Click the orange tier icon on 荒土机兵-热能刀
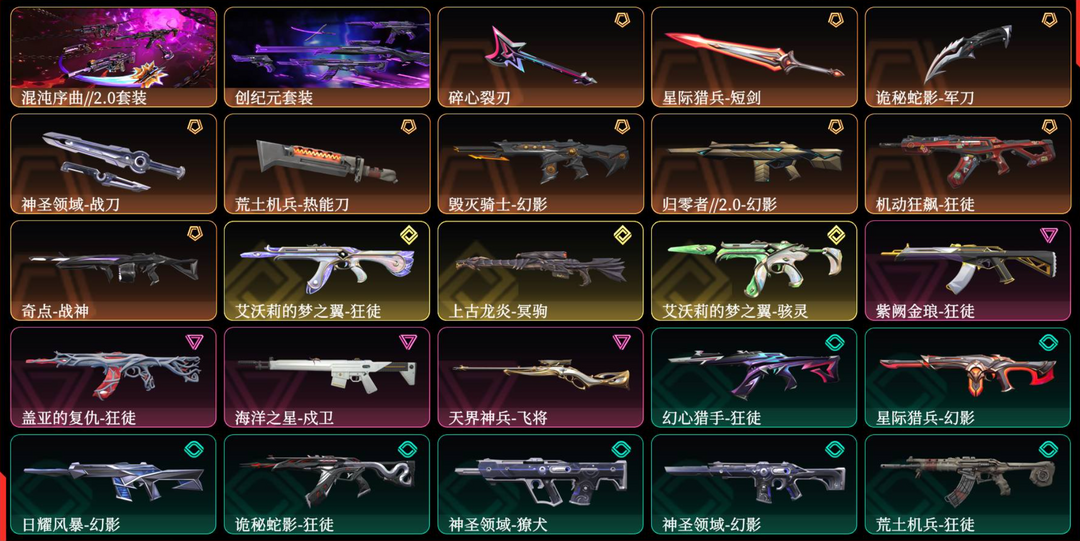This screenshot has height=541, width=1080. (x=408, y=127)
